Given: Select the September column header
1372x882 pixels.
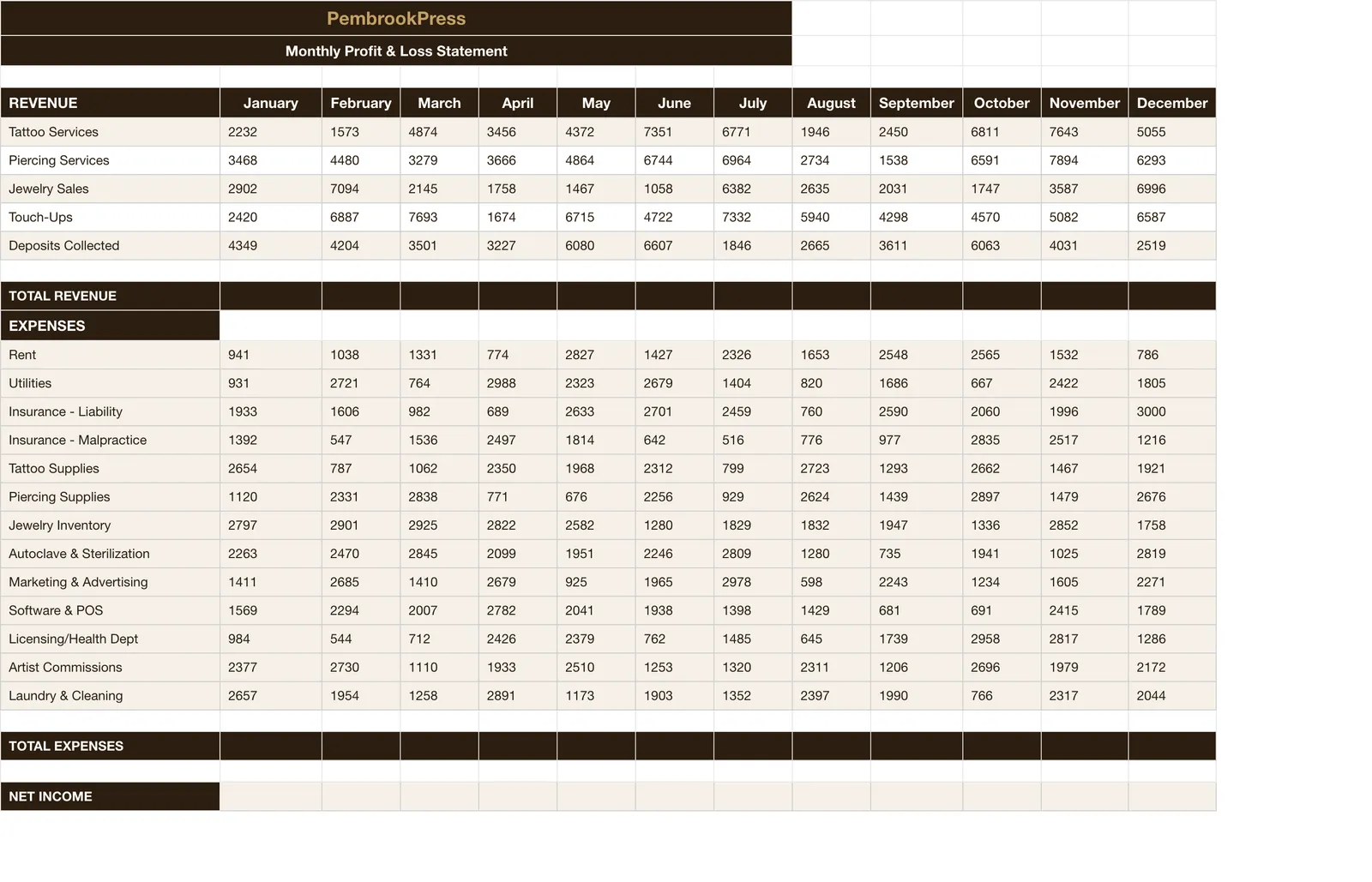Looking at the screenshot, I should coord(917,103).
